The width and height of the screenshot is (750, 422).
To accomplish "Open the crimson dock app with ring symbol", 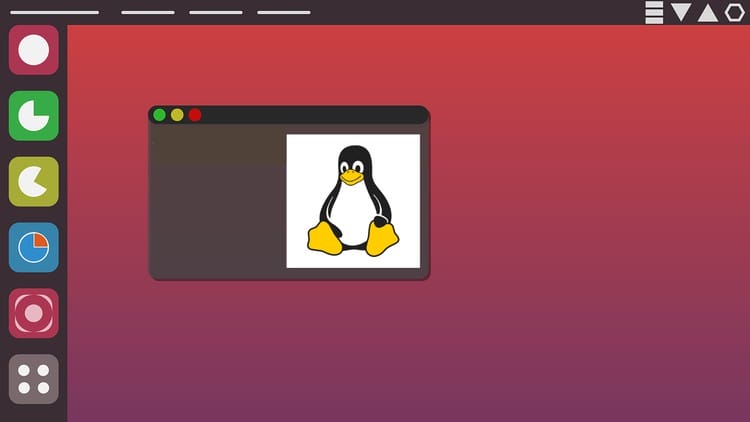I will click(34, 313).
